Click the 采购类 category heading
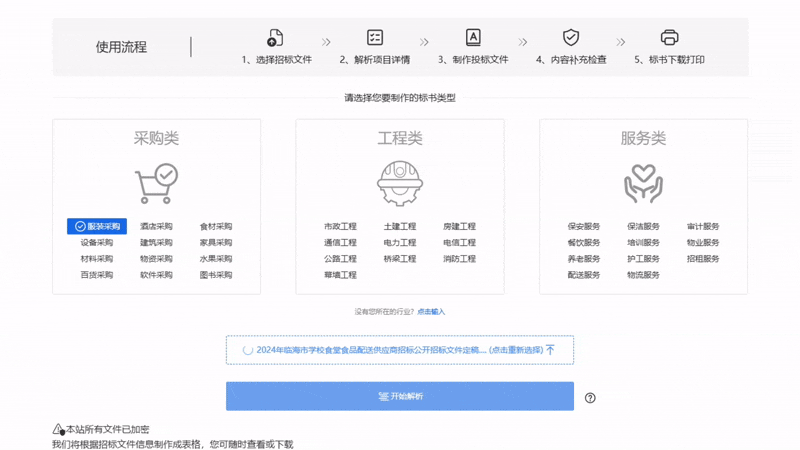Image resolution: width=800 pixels, height=450 pixels. pyautogui.click(x=156, y=138)
